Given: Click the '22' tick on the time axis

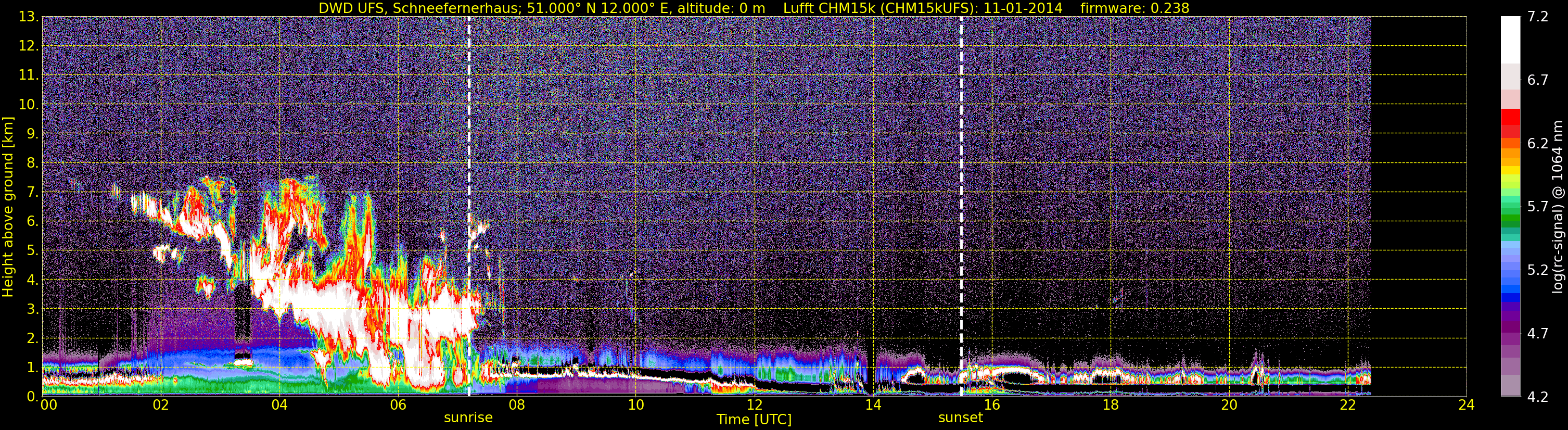Looking at the screenshot, I should 1348,406.
